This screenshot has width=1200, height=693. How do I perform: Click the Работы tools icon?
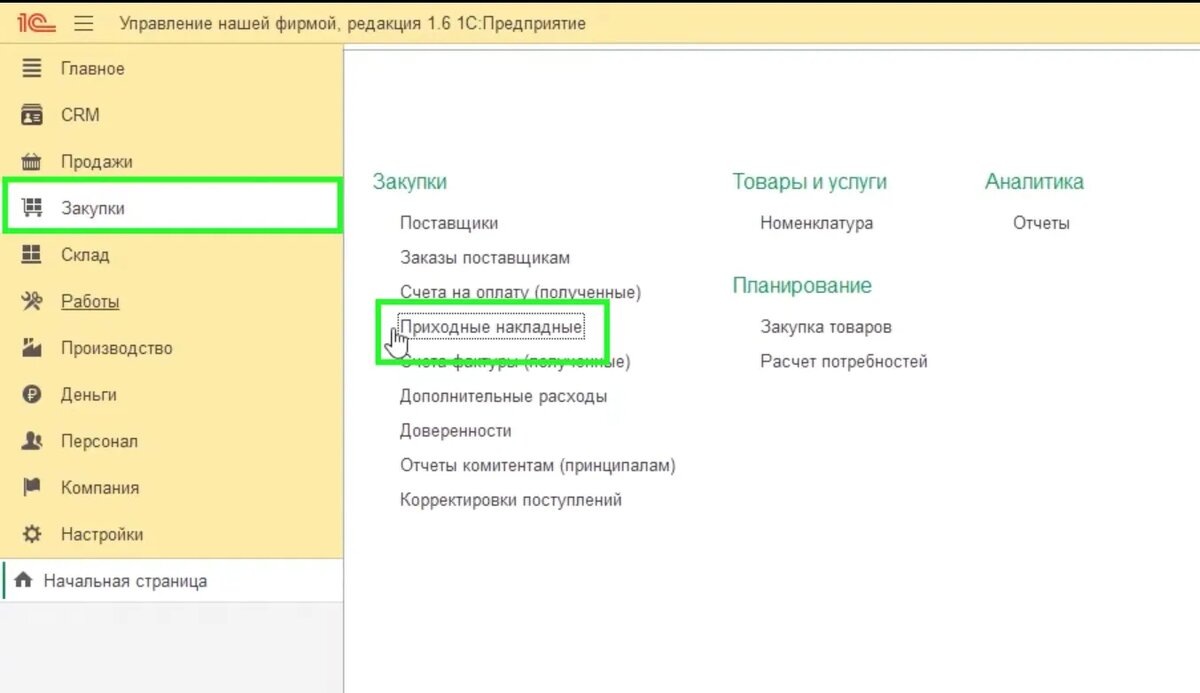pos(33,301)
